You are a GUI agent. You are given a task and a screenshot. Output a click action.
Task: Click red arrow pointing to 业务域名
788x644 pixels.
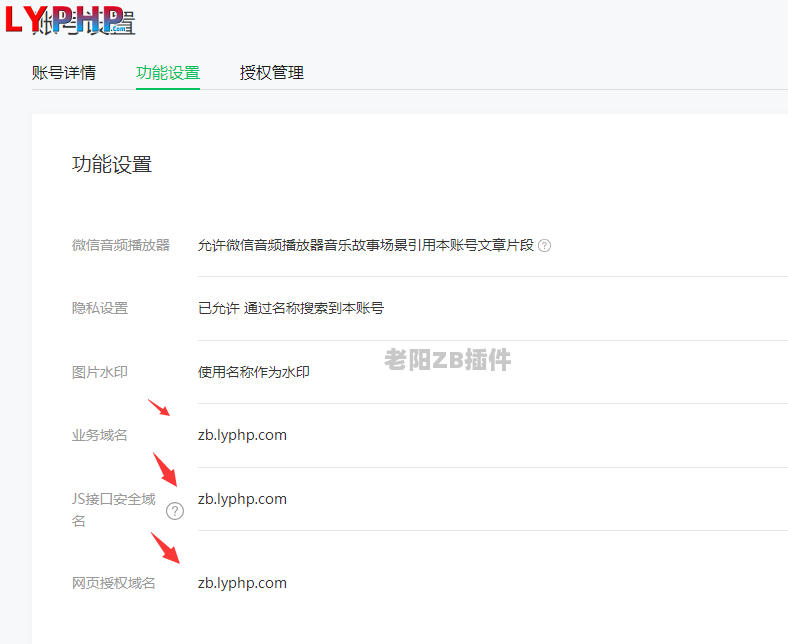pos(159,408)
